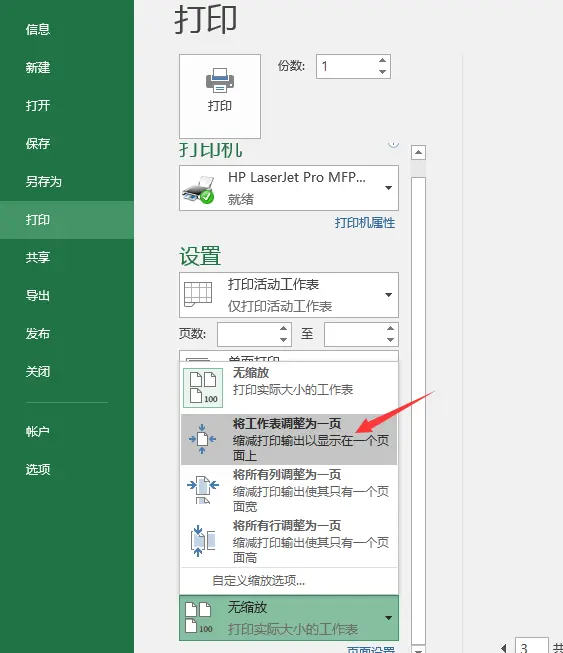Decrease the copies count with down arrow
Viewport: 563px width, 653px height.
(382, 72)
